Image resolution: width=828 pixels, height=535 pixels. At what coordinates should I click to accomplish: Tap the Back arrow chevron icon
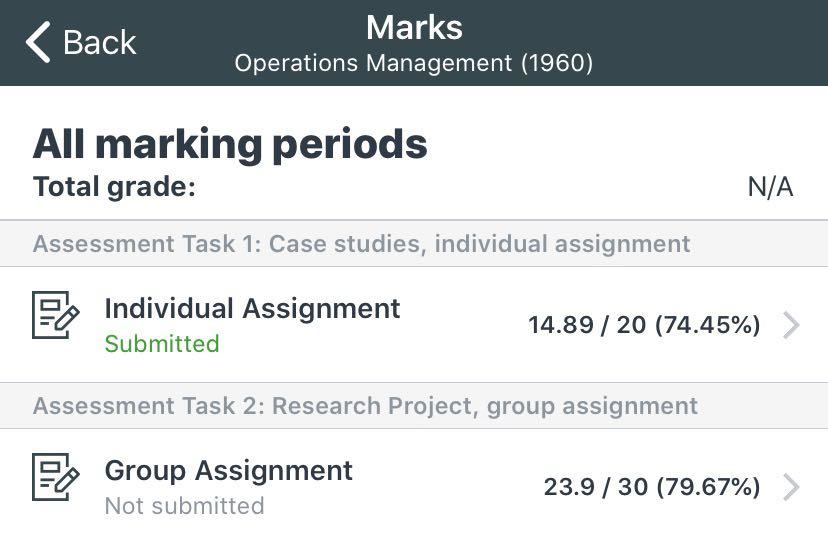coord(38,43)
